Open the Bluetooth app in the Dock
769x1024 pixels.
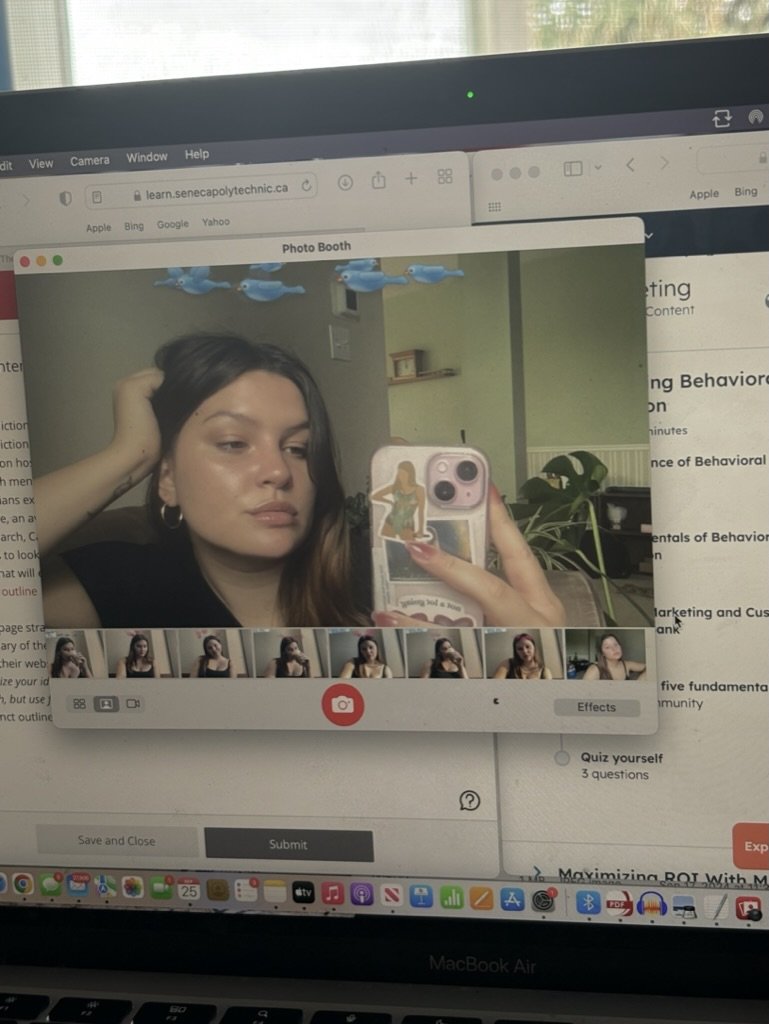pos(588,903)
